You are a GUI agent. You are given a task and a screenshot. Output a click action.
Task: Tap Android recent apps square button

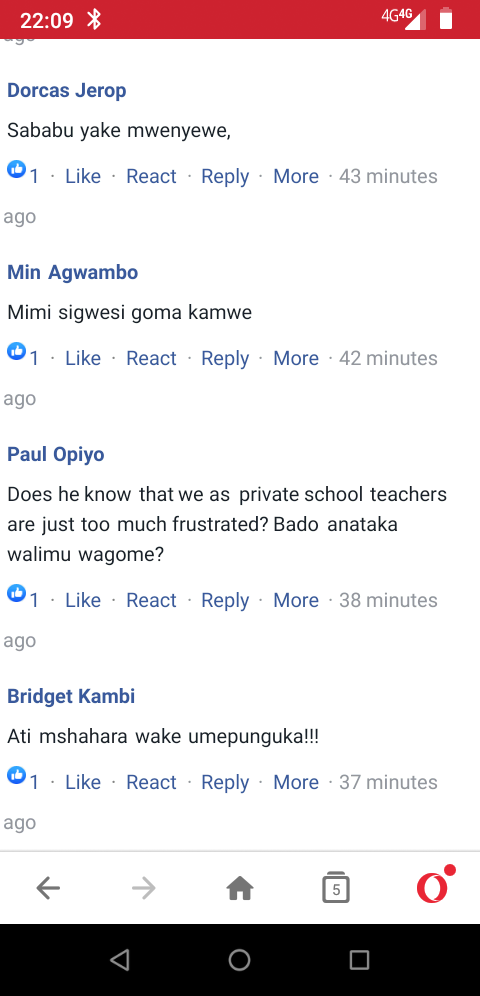point(359,959)
